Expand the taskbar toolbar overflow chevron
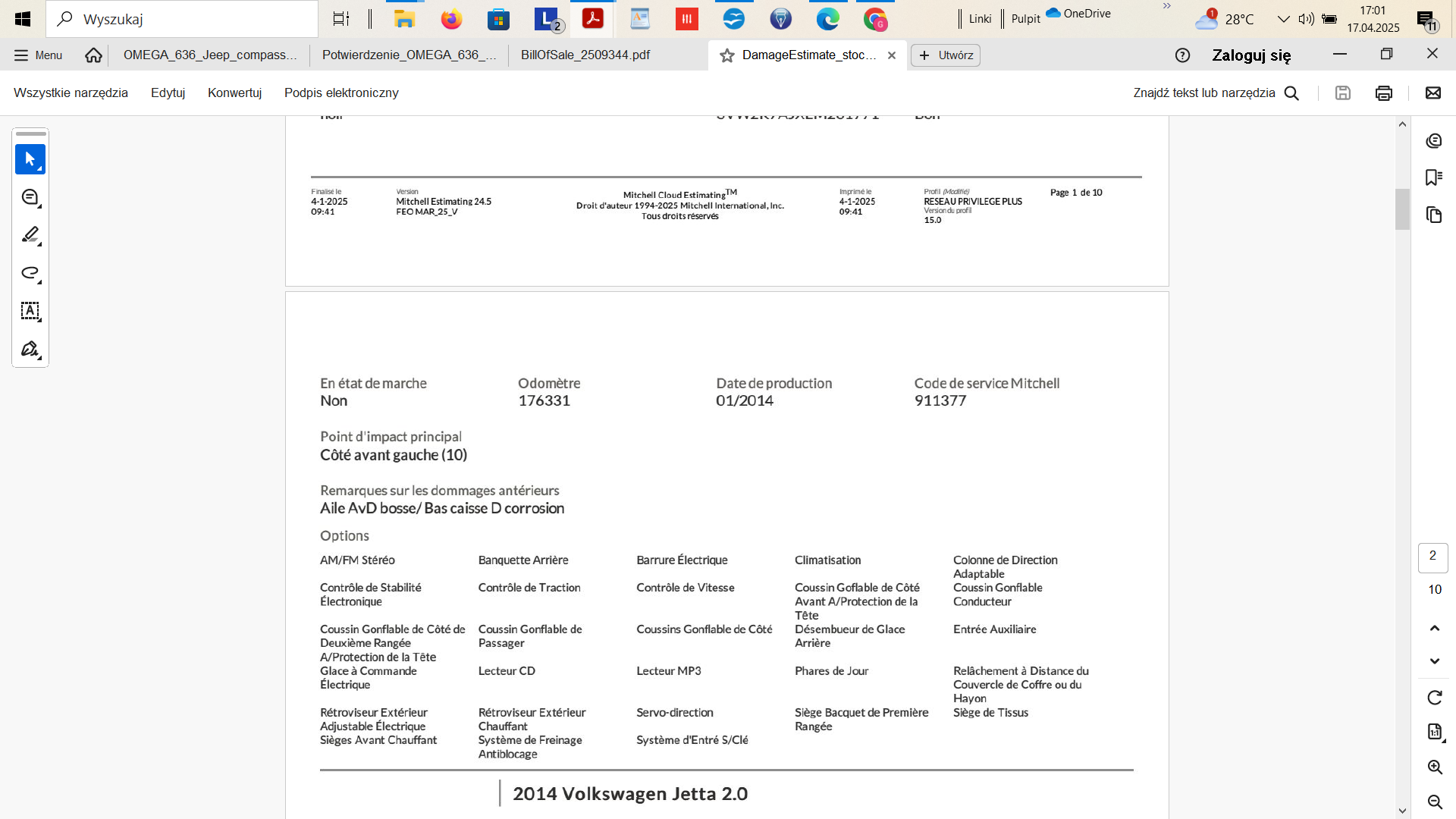Viewport: 1456px width, 819px height. [1167, 6]
